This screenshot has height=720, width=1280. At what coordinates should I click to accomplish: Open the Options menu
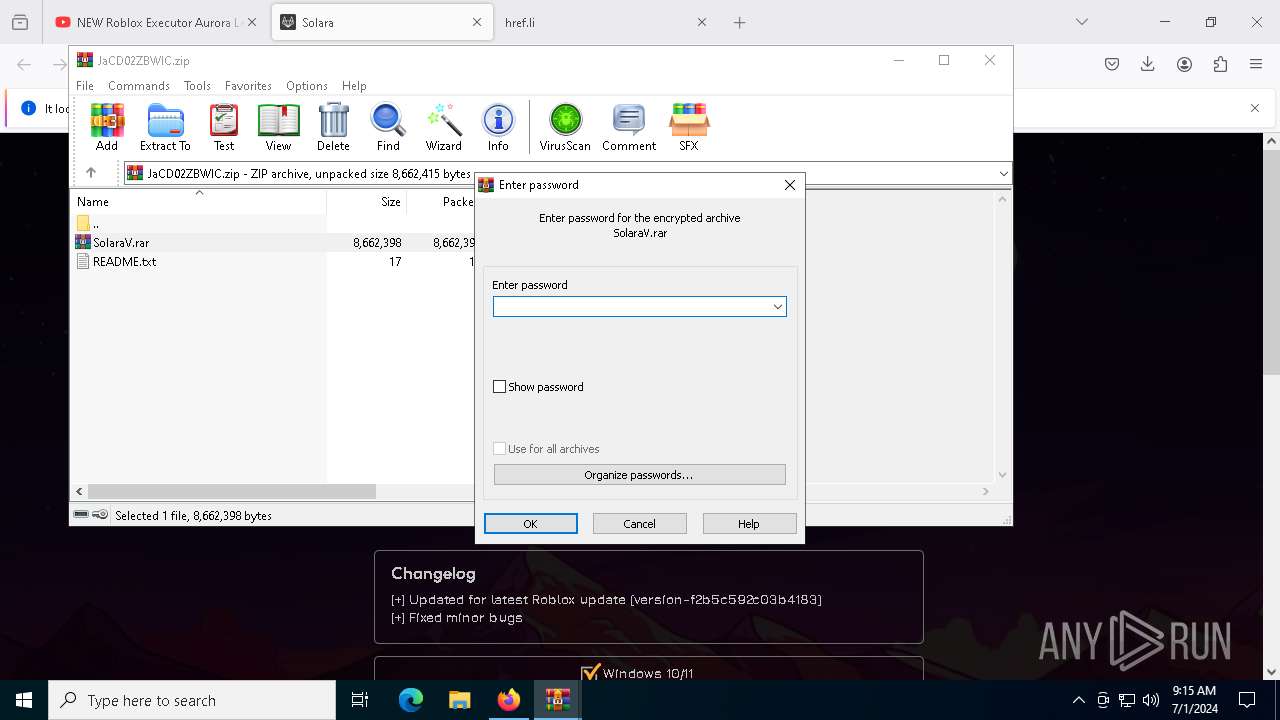[x=306, y=86]
